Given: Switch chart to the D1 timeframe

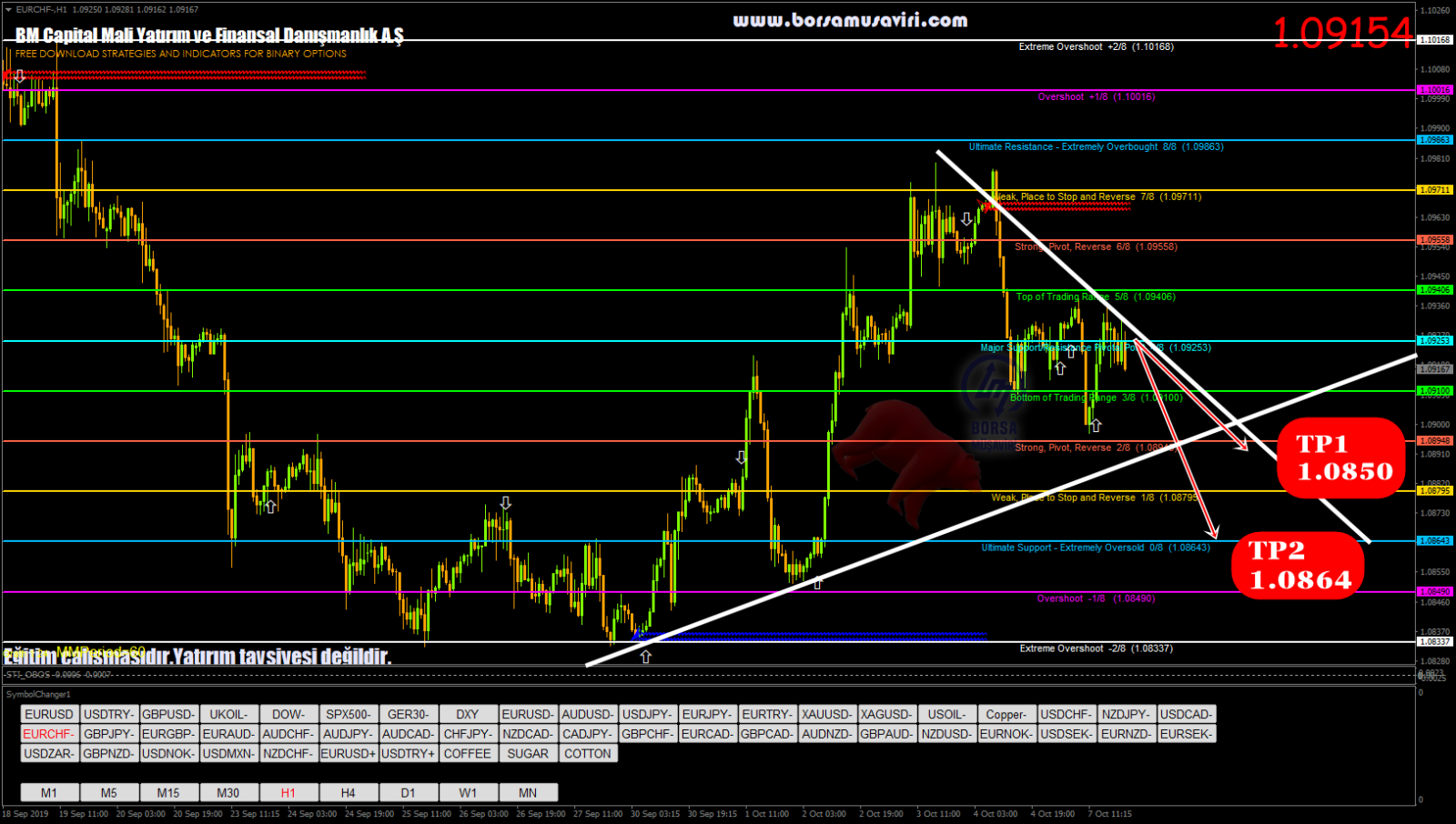Looking at the screenshot, I should tap(409, 792).
